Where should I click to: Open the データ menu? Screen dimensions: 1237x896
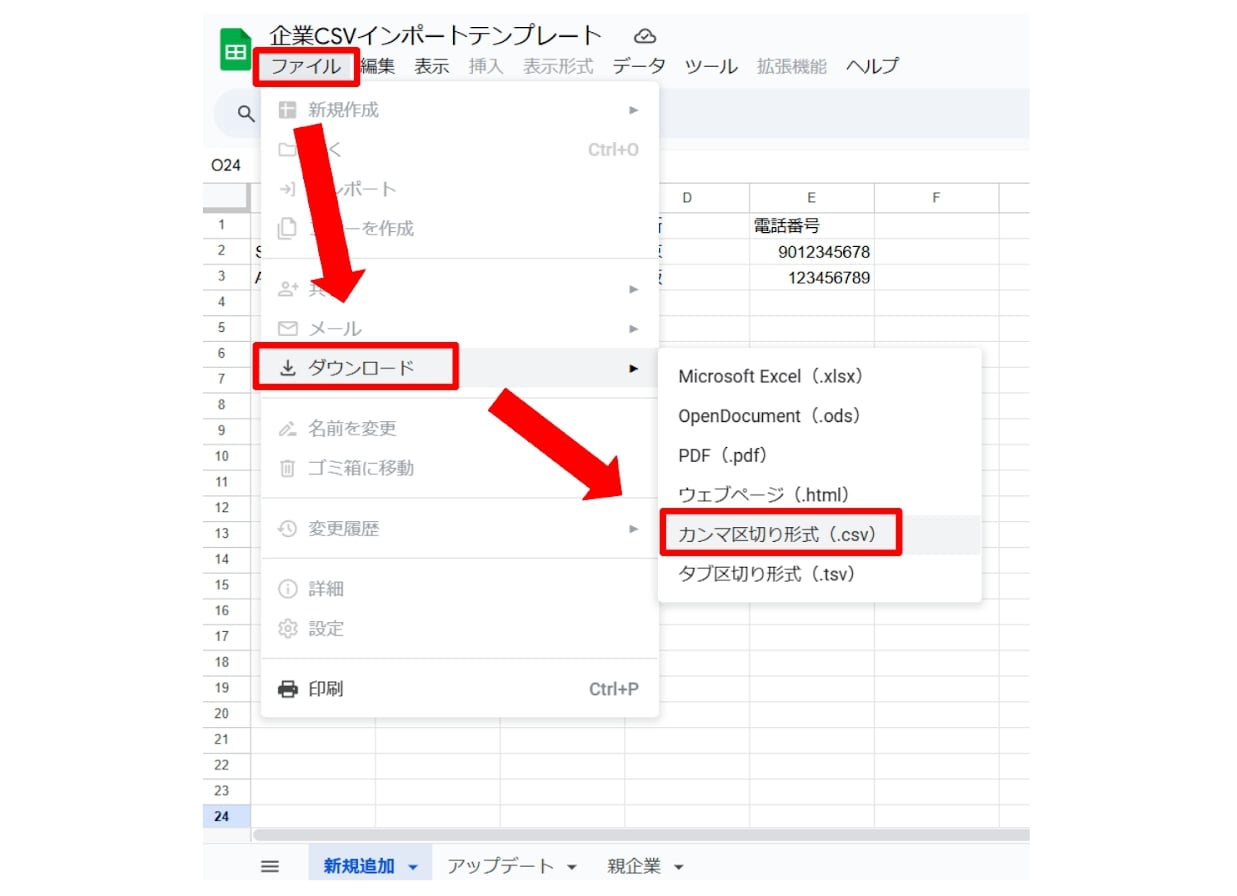(x=638, y=67)
